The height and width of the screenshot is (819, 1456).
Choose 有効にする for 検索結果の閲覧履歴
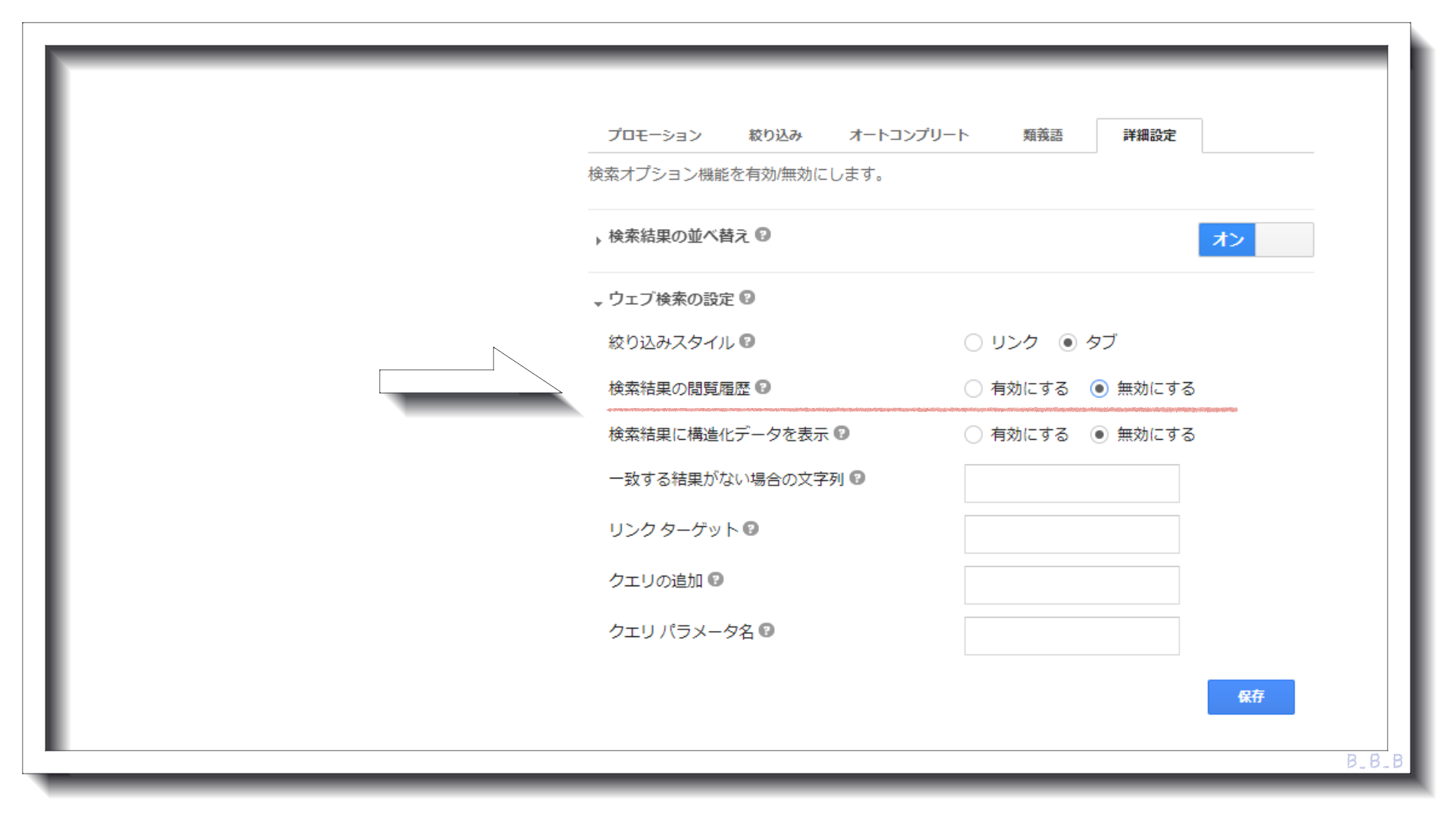click(973, 389)
